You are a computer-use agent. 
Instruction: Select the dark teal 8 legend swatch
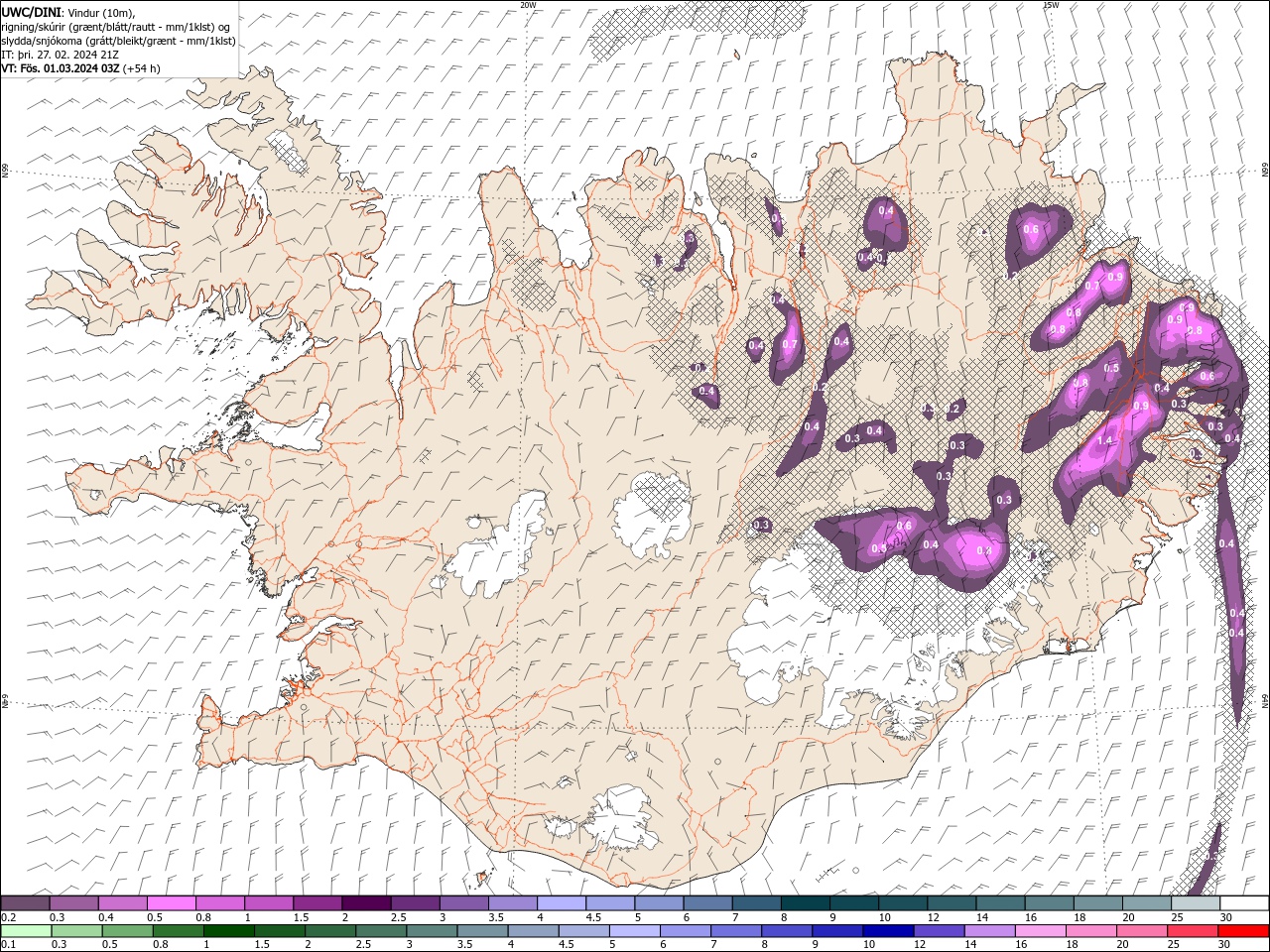pos(805,903)
